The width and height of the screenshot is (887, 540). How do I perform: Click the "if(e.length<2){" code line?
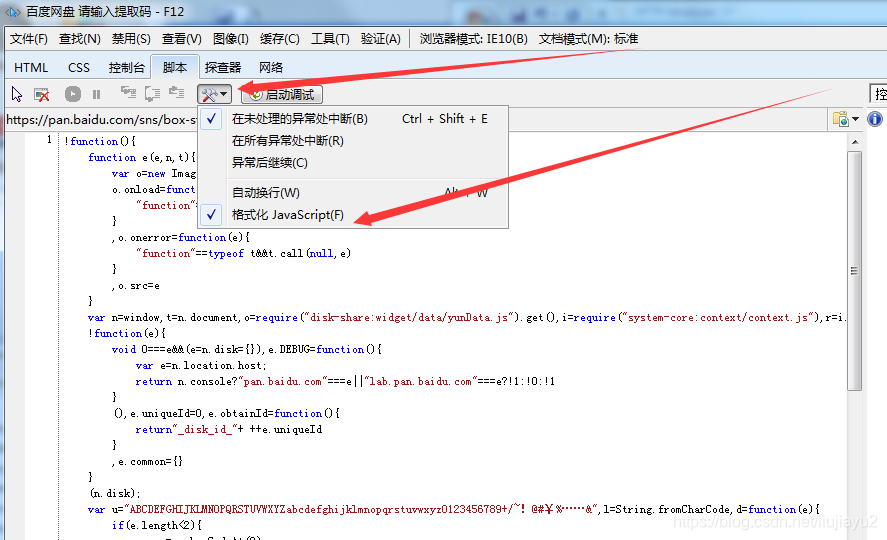pos(157,525)
